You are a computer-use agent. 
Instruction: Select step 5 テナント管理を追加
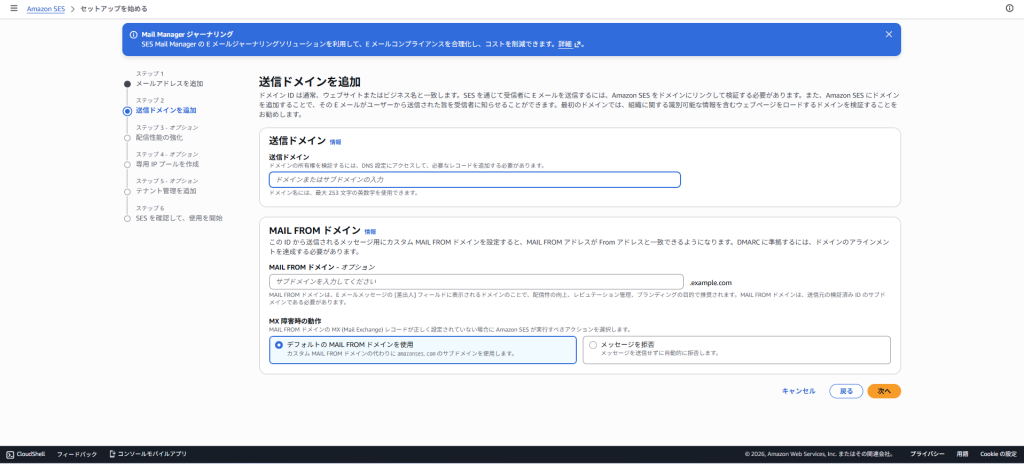point(166,191)
